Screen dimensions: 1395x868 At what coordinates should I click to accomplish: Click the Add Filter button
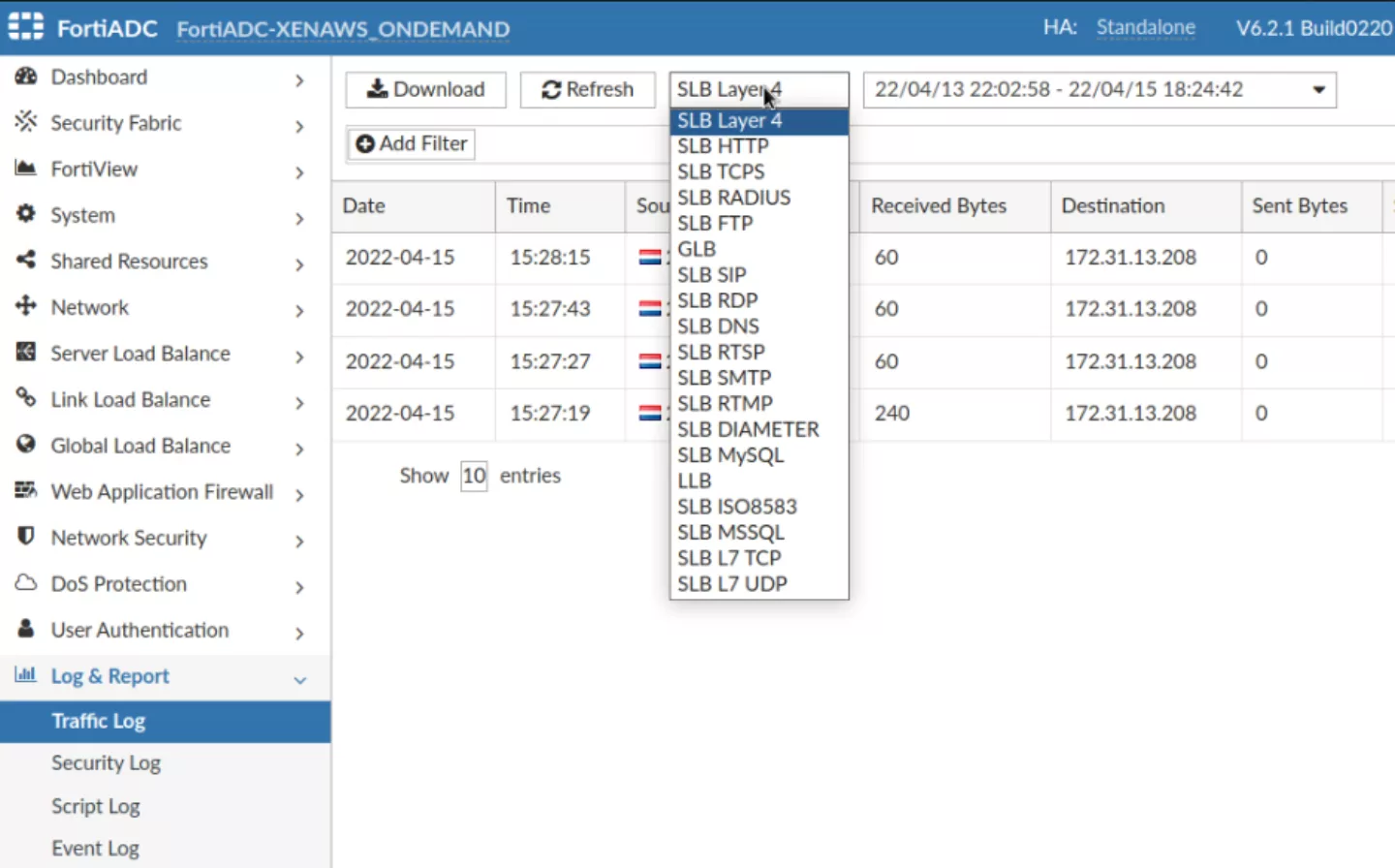pos(412,143)
